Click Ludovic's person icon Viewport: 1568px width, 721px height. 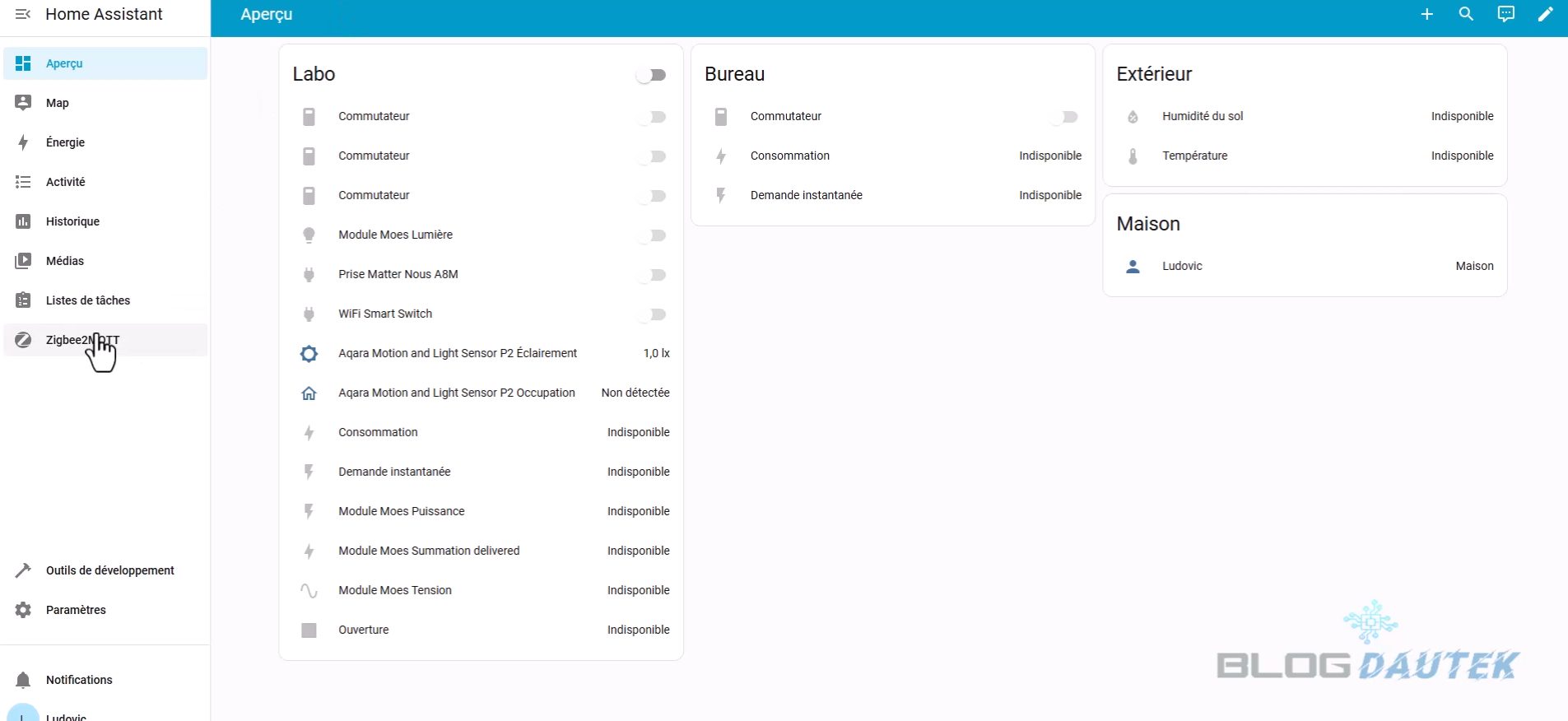[1133, 267]
